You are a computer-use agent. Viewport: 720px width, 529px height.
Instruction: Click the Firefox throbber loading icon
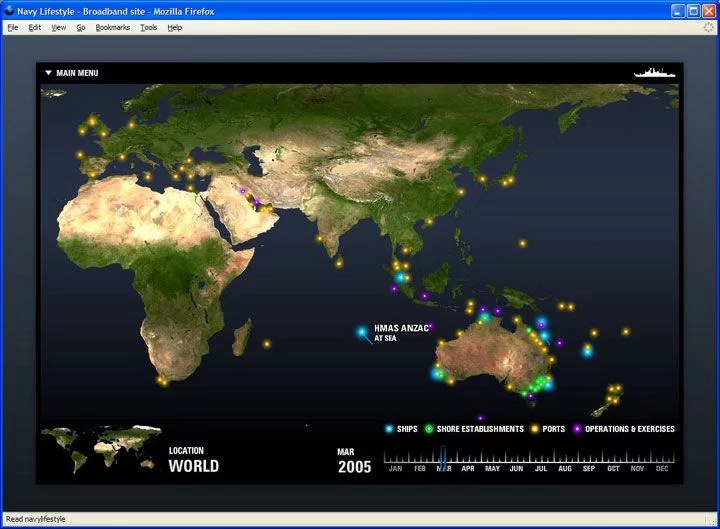point(709,27)
